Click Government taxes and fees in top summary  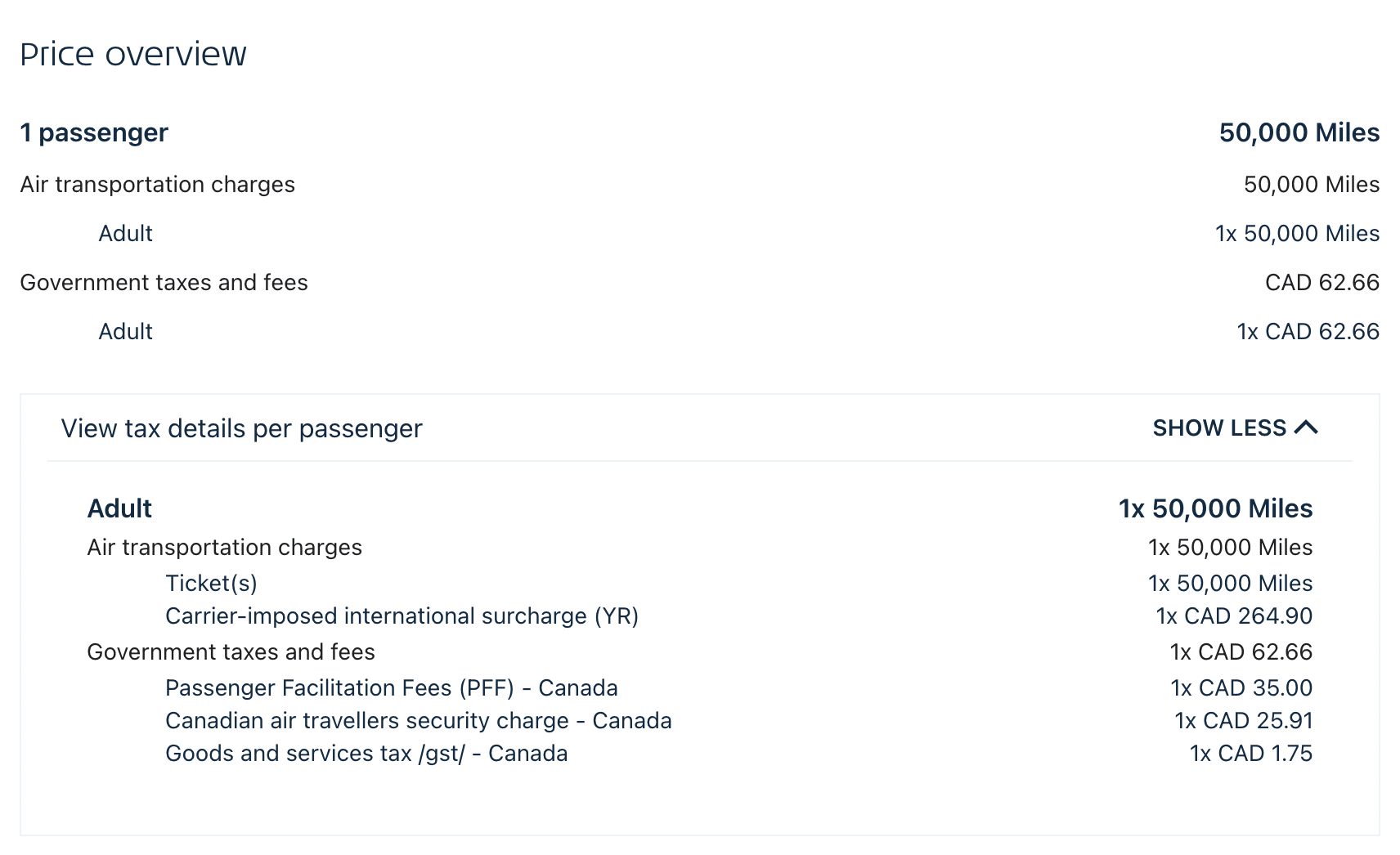click(164, 283)
